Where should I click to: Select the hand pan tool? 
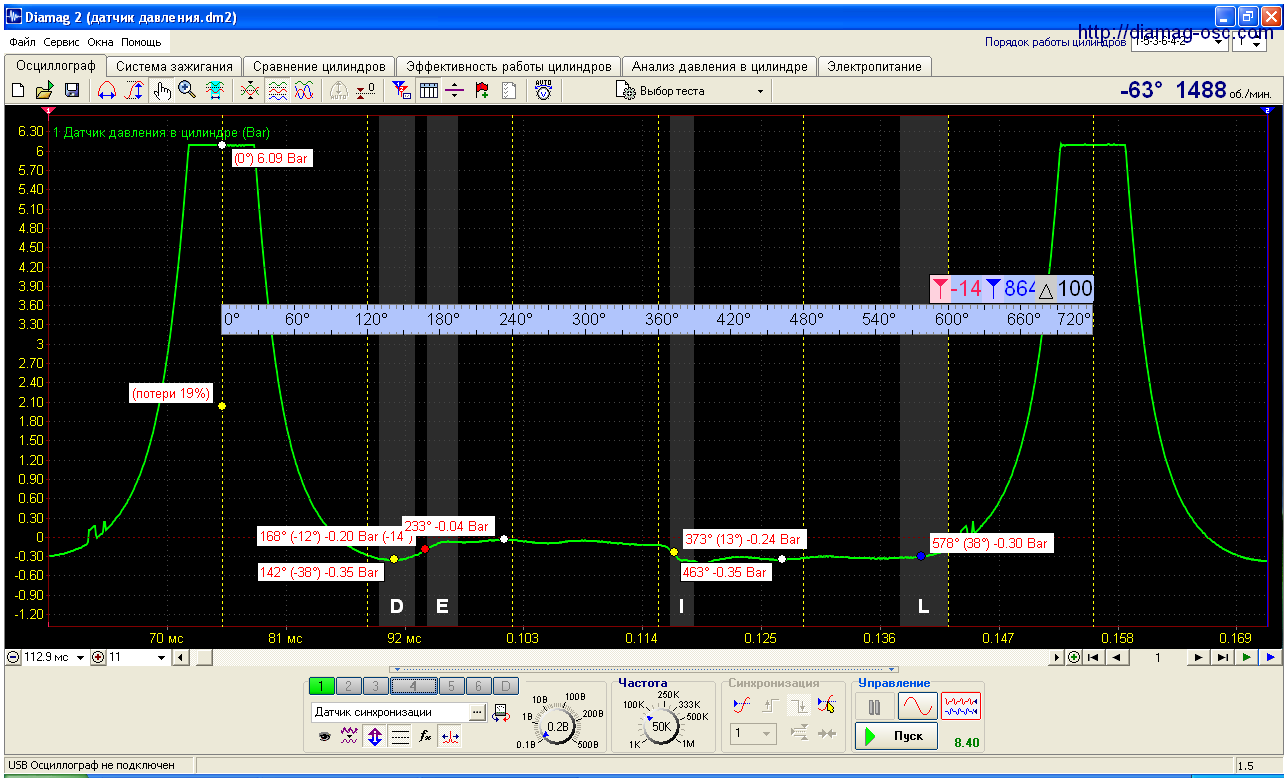click(x=162, y=90)
